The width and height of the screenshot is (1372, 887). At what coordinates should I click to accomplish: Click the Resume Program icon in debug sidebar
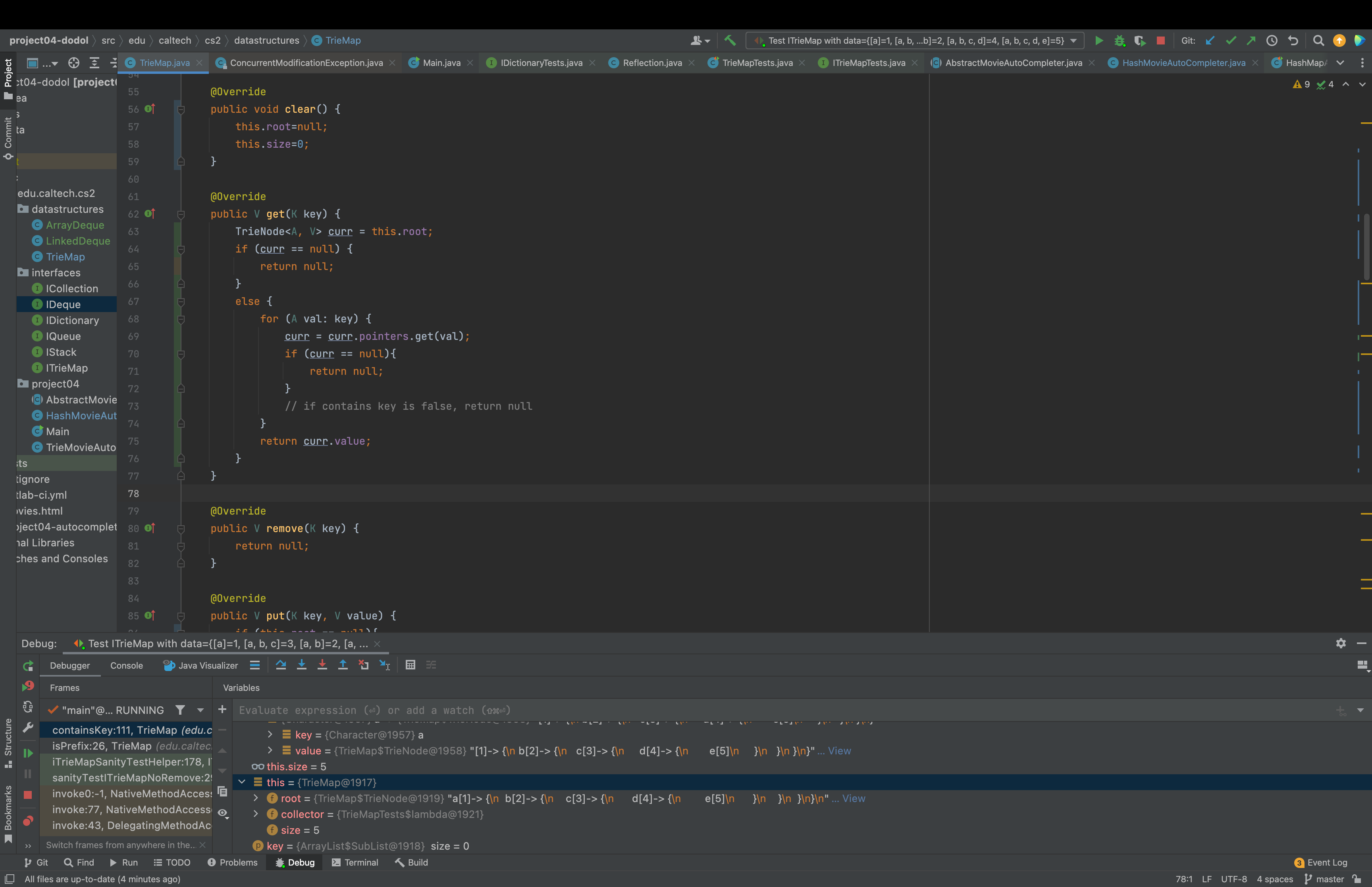tap(28, 753)
